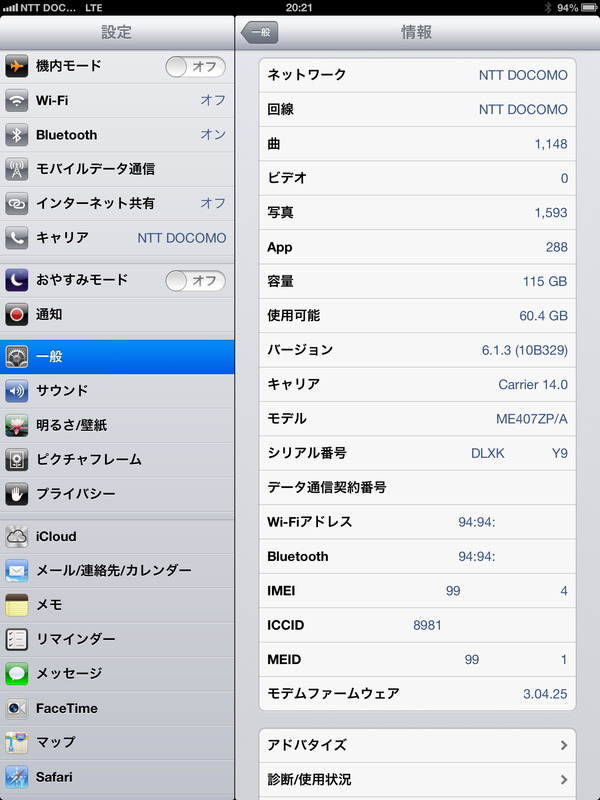Viewport: 600px width, 800px height.
Task: Tap the mobile data antenna icon
Action: 16,169
